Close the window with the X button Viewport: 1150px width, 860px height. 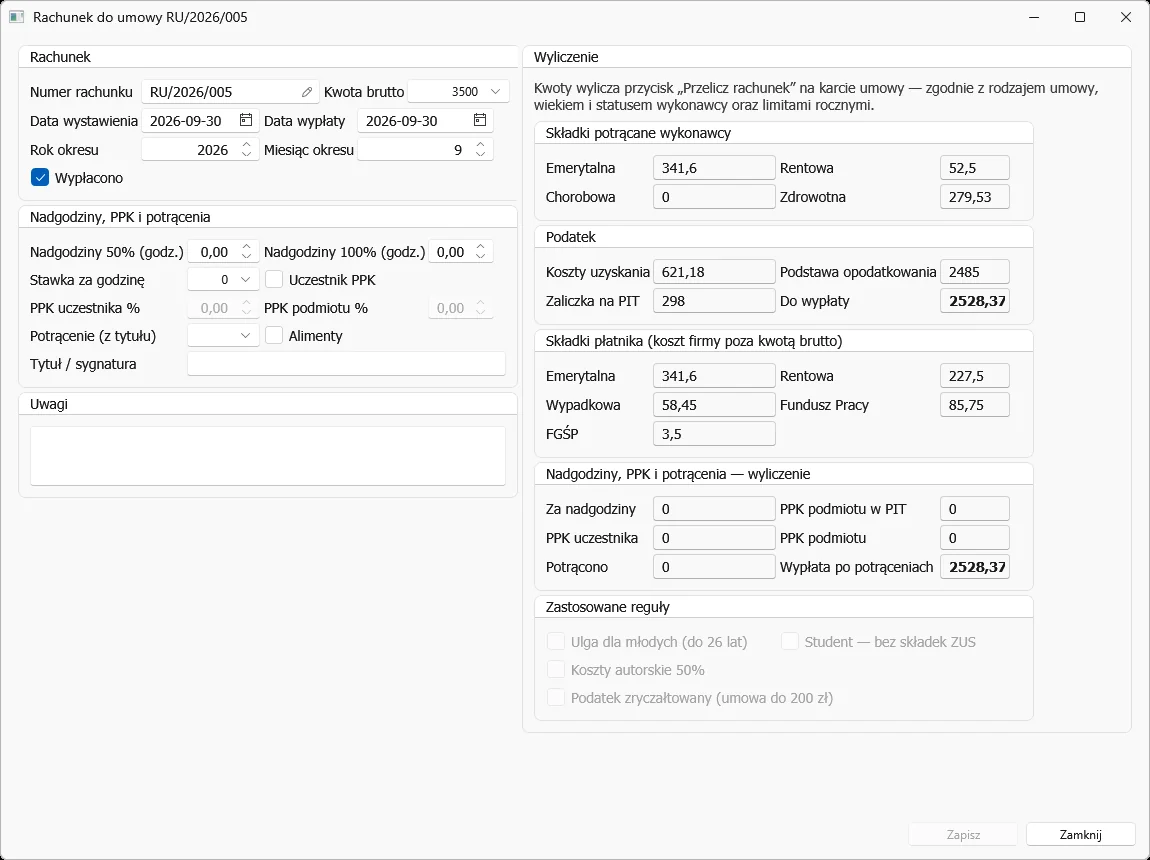[1126, 17]
